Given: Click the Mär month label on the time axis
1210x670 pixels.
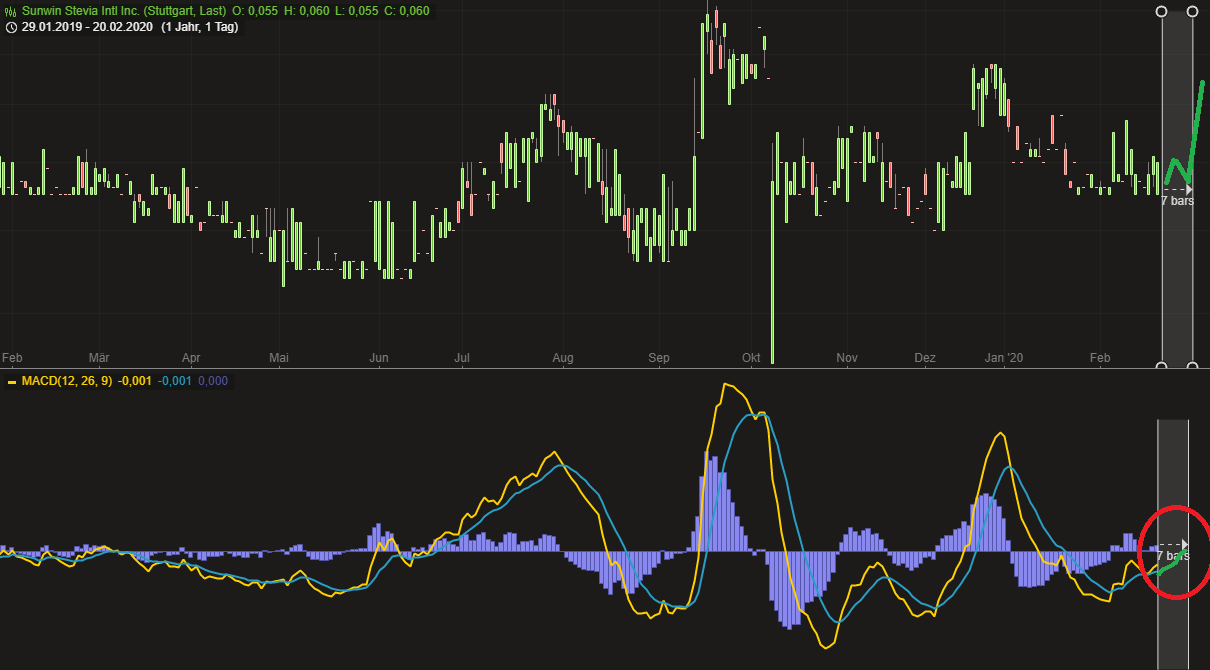Looking at the screenshot, I should (99, 357).
